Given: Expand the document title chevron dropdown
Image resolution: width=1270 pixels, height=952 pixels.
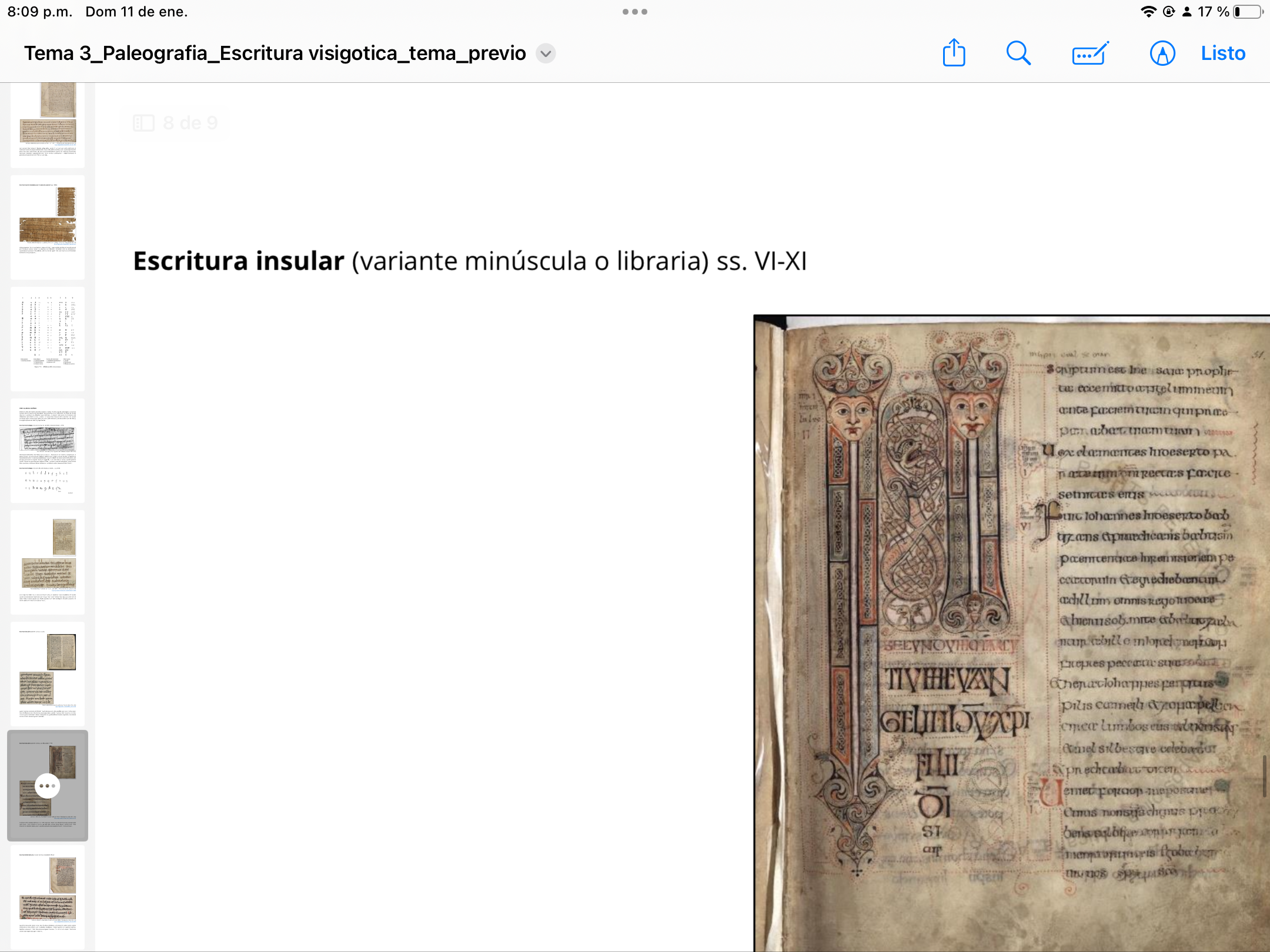Looking at the screenshot, I should (x=546, y=53).
